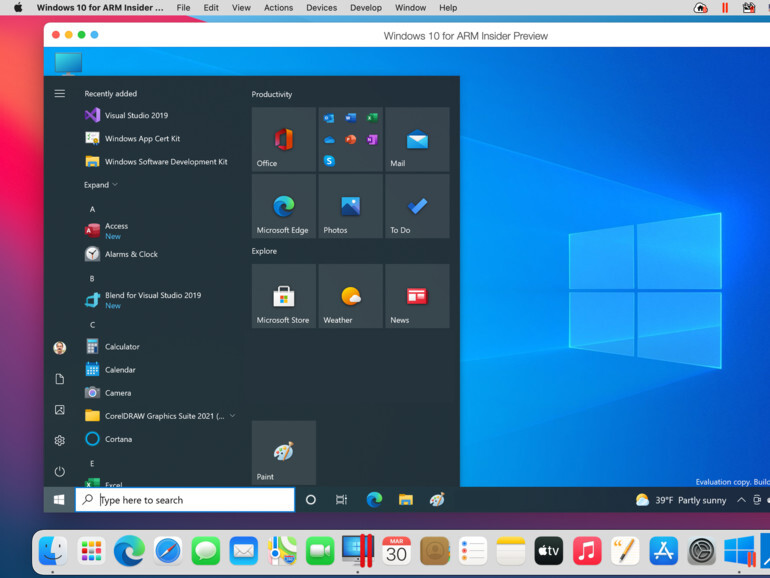Image resolution: width=770 pixels, height=578 pixels.
Task: Expand the CorelDRAW Graphics Suite 2021 folder
Action: [x=232, y=416]
